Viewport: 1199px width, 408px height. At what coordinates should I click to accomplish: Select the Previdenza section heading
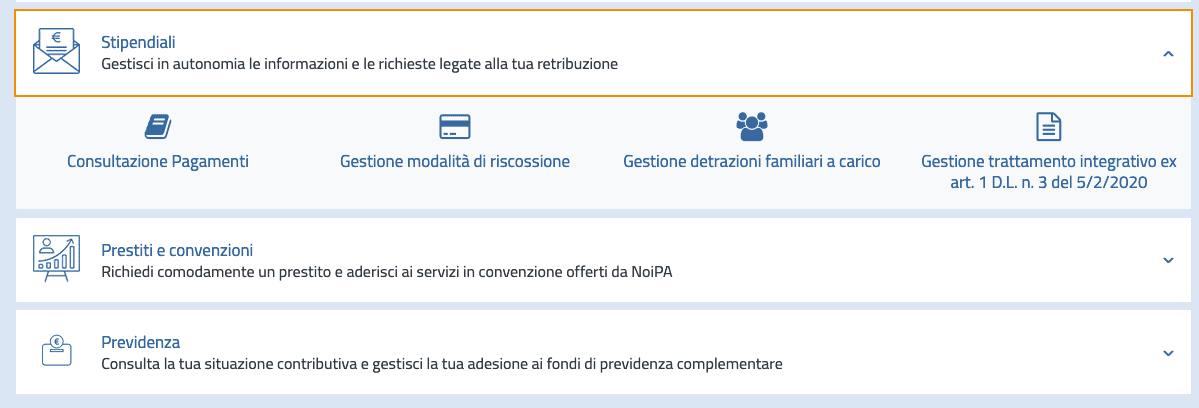pyautogui.click(x=140, y=341)
